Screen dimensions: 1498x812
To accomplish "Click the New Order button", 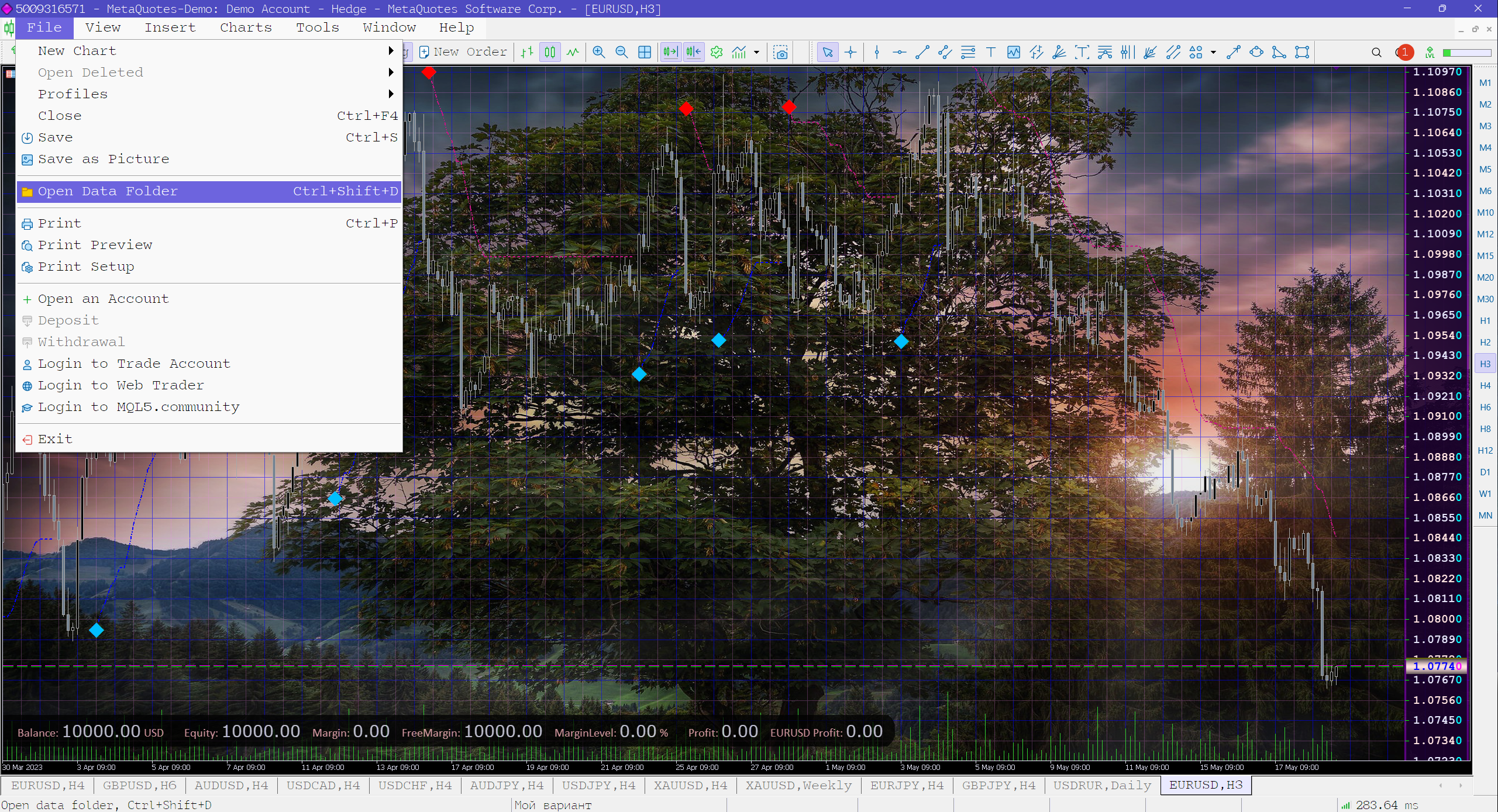I will click(x=463, y=52).
